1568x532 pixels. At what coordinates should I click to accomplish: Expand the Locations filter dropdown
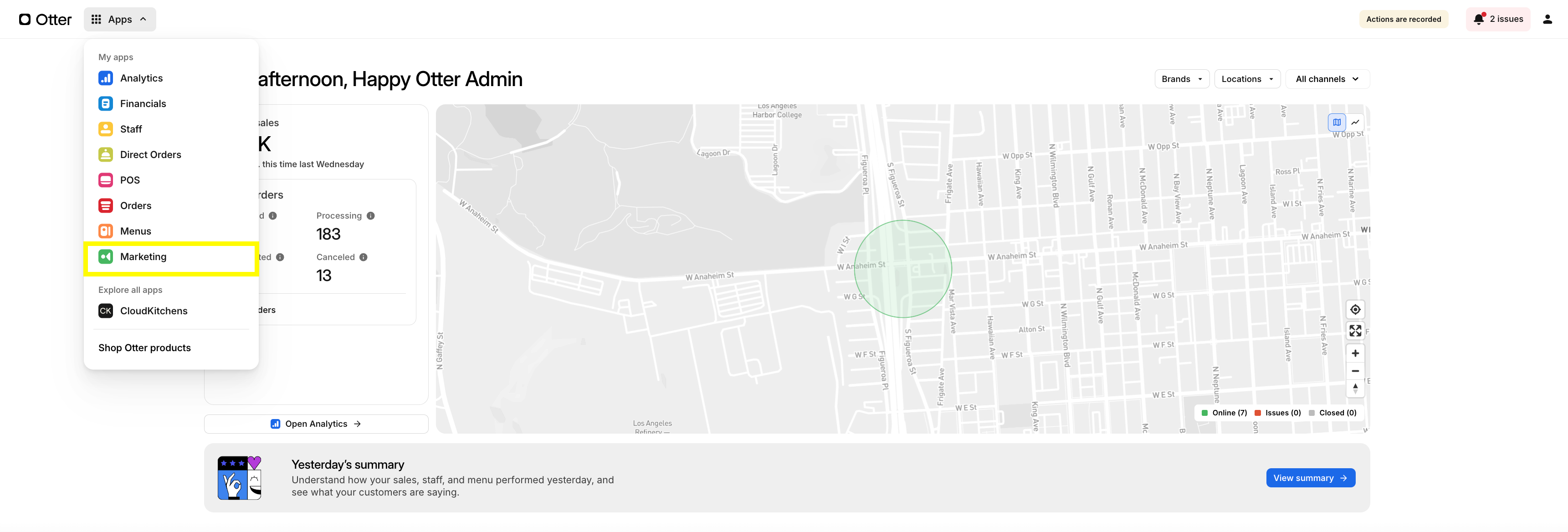(x=1247, y=79)
